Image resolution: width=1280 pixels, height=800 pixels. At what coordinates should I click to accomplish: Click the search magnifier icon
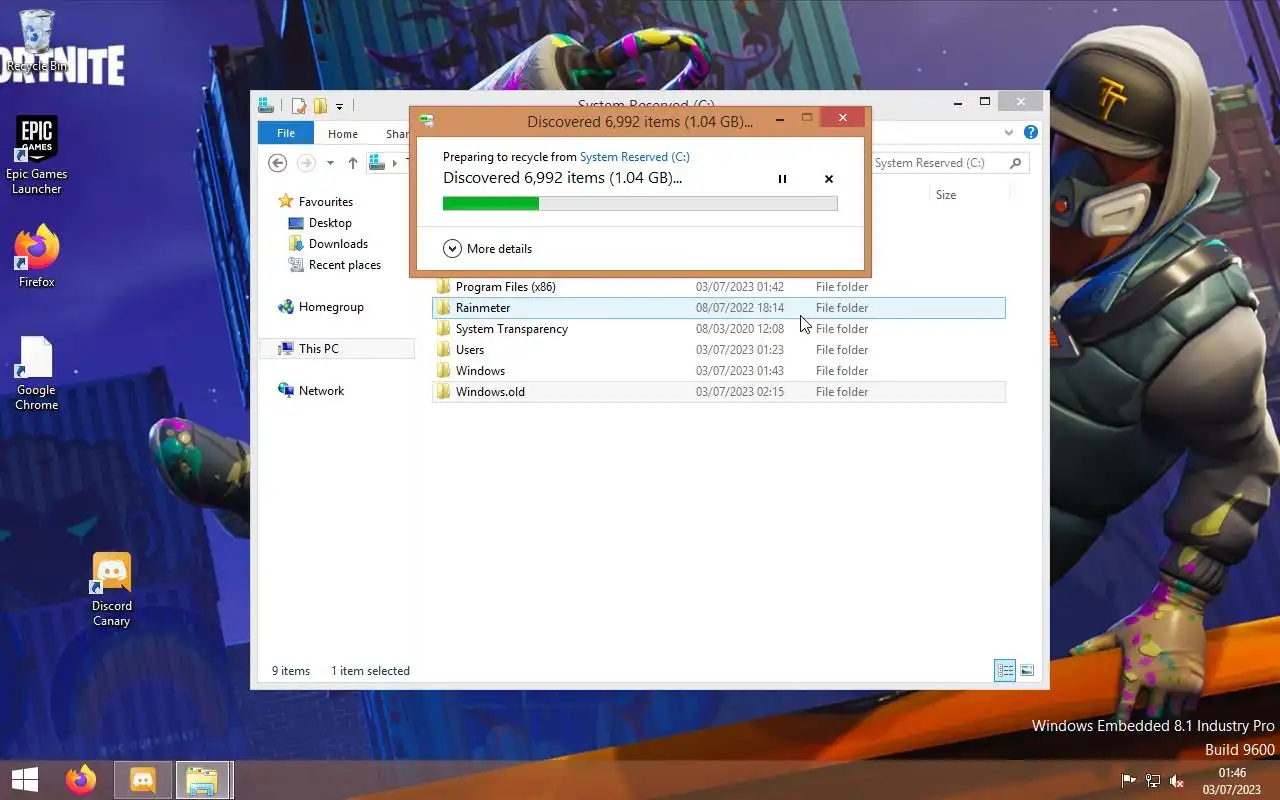coord(1016,163)
